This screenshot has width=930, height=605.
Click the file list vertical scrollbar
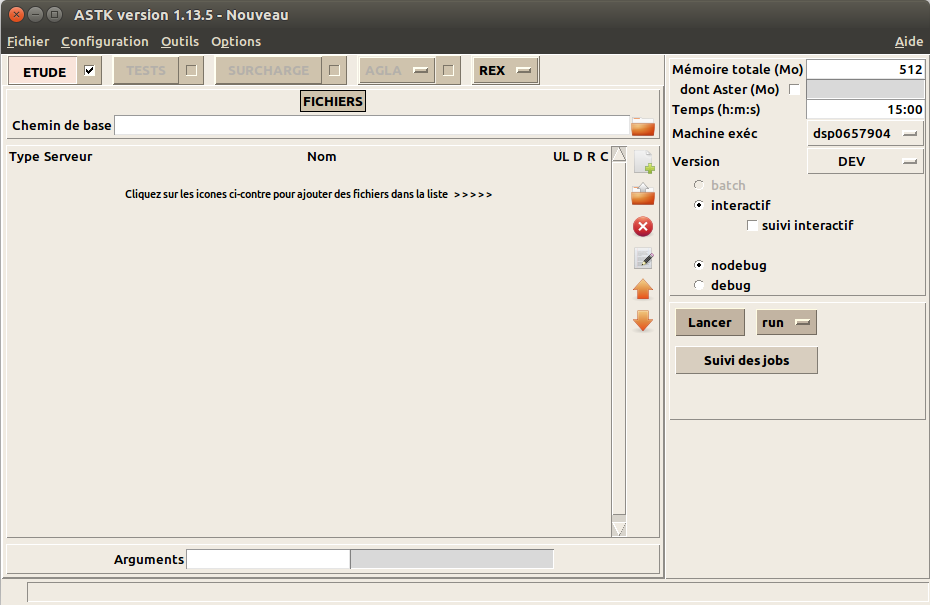(618, 340)
